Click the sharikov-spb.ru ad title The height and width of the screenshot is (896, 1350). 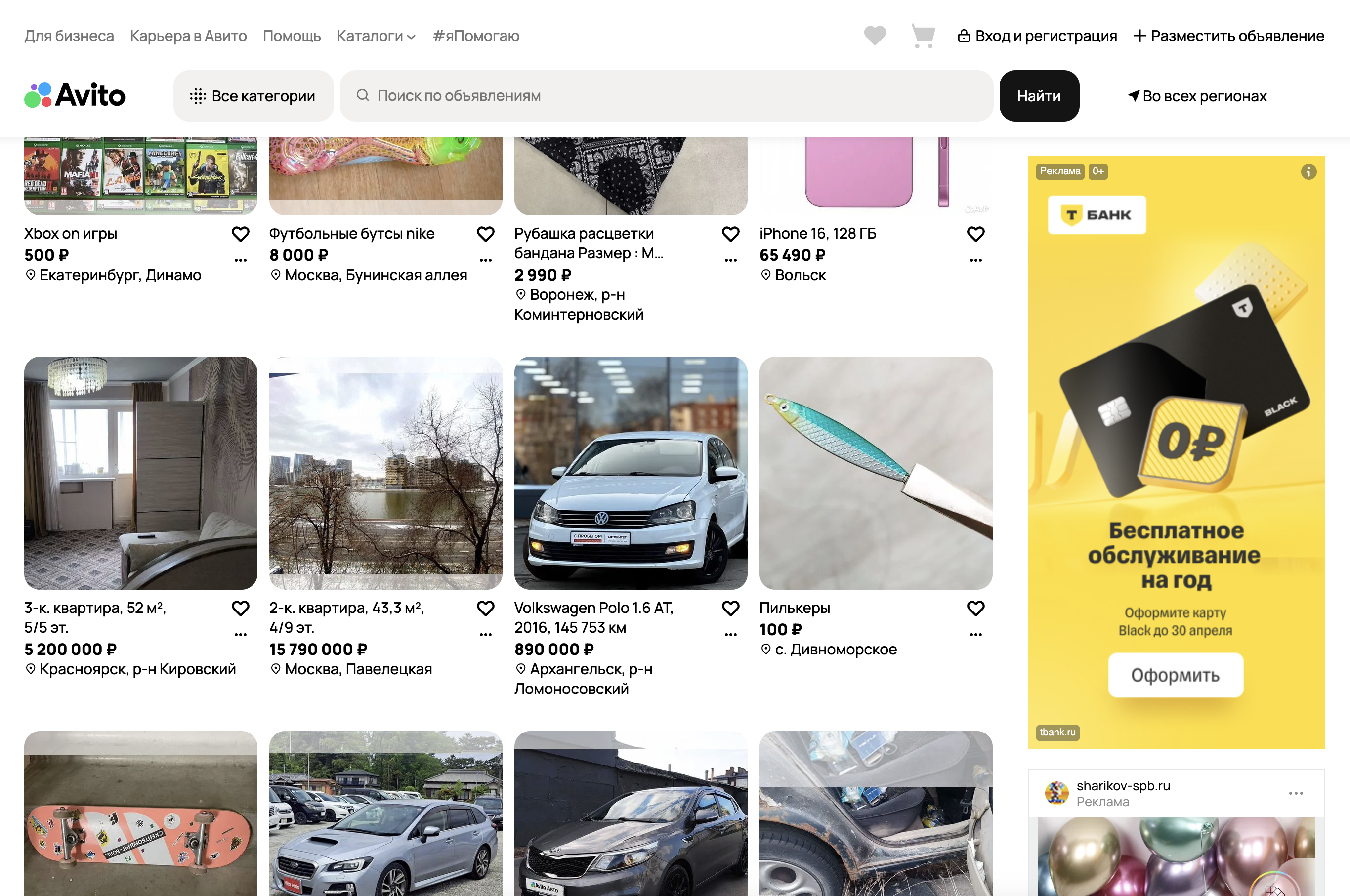coord(1123,786)
